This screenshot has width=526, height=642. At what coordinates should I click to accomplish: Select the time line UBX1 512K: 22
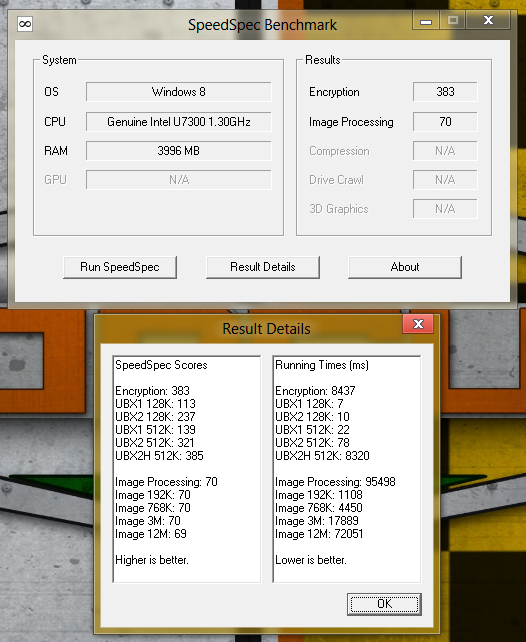coord(312,430)
